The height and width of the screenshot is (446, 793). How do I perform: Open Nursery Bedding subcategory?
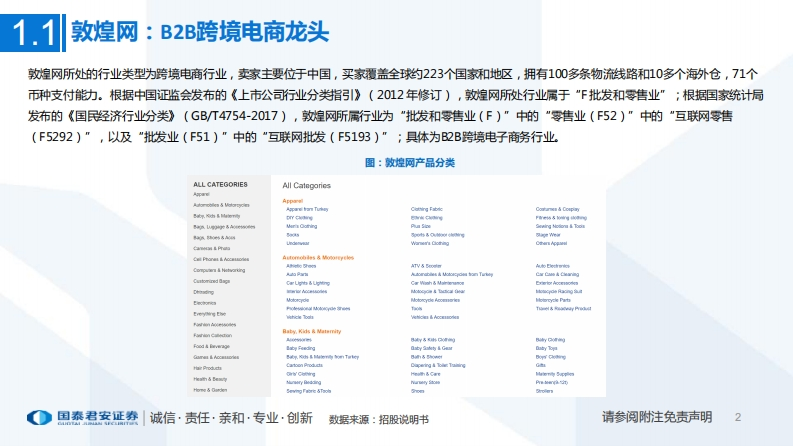[303, 382]
